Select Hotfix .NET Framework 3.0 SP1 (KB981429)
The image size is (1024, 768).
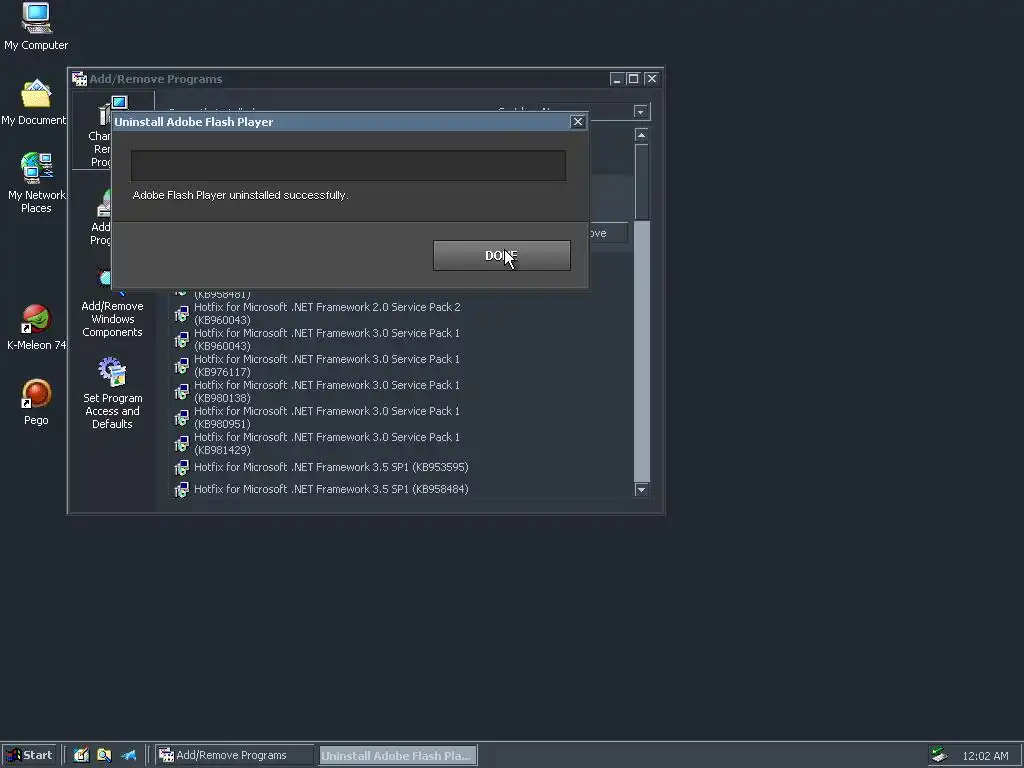click(327, 444)
